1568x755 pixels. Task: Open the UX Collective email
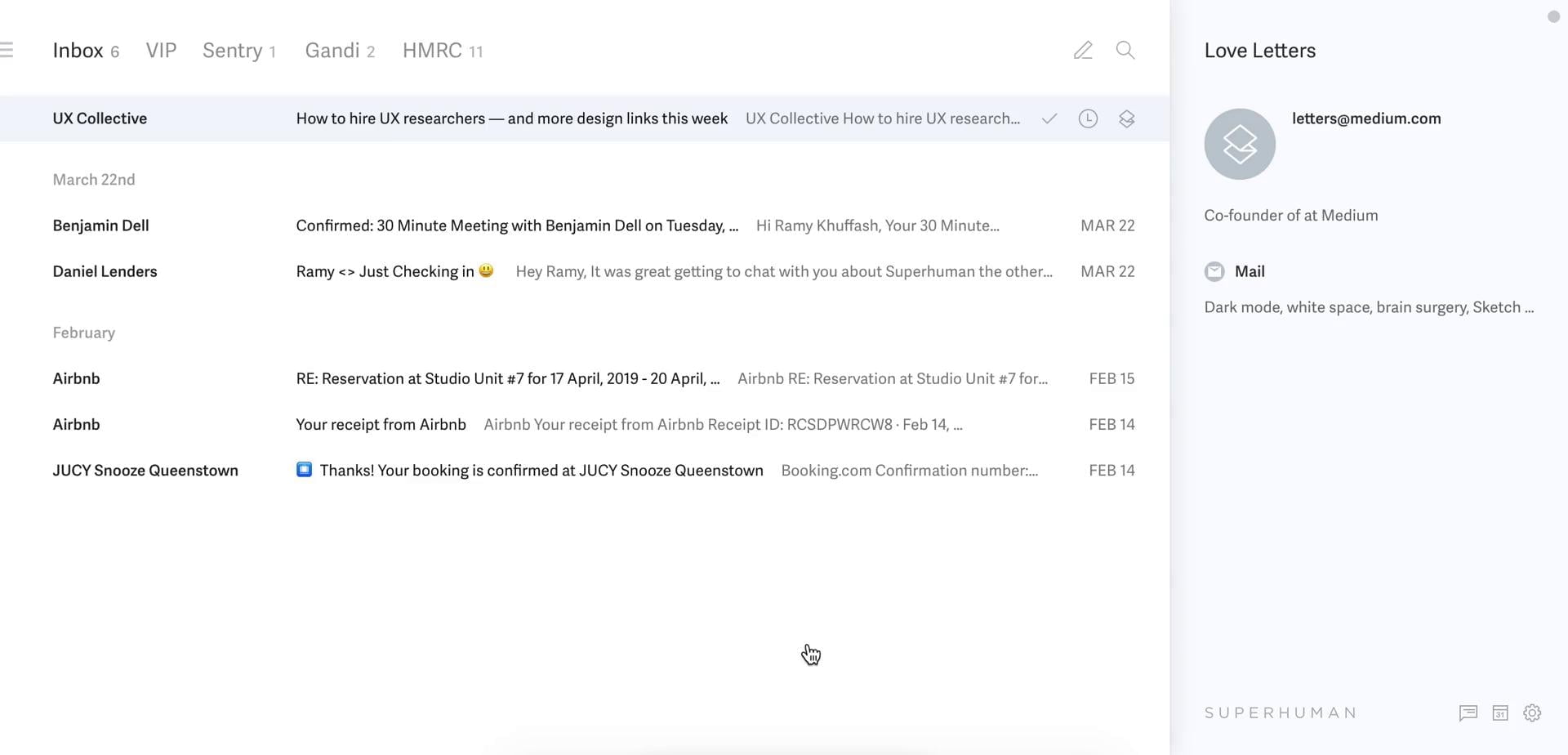(585, 118)
